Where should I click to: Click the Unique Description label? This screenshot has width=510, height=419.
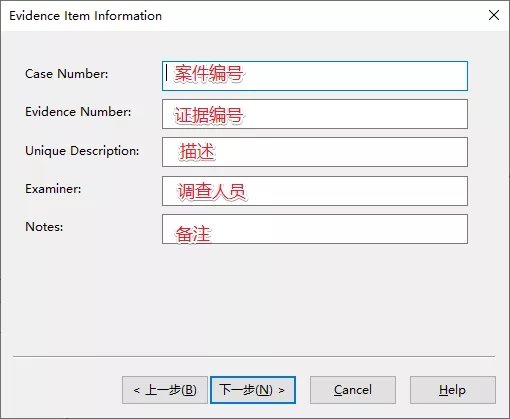coord(82,151)
